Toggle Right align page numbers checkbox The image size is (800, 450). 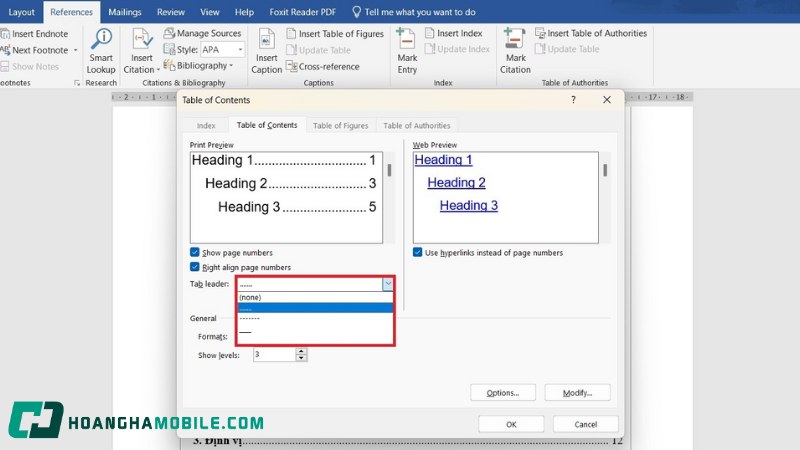[x=195, y=267]
